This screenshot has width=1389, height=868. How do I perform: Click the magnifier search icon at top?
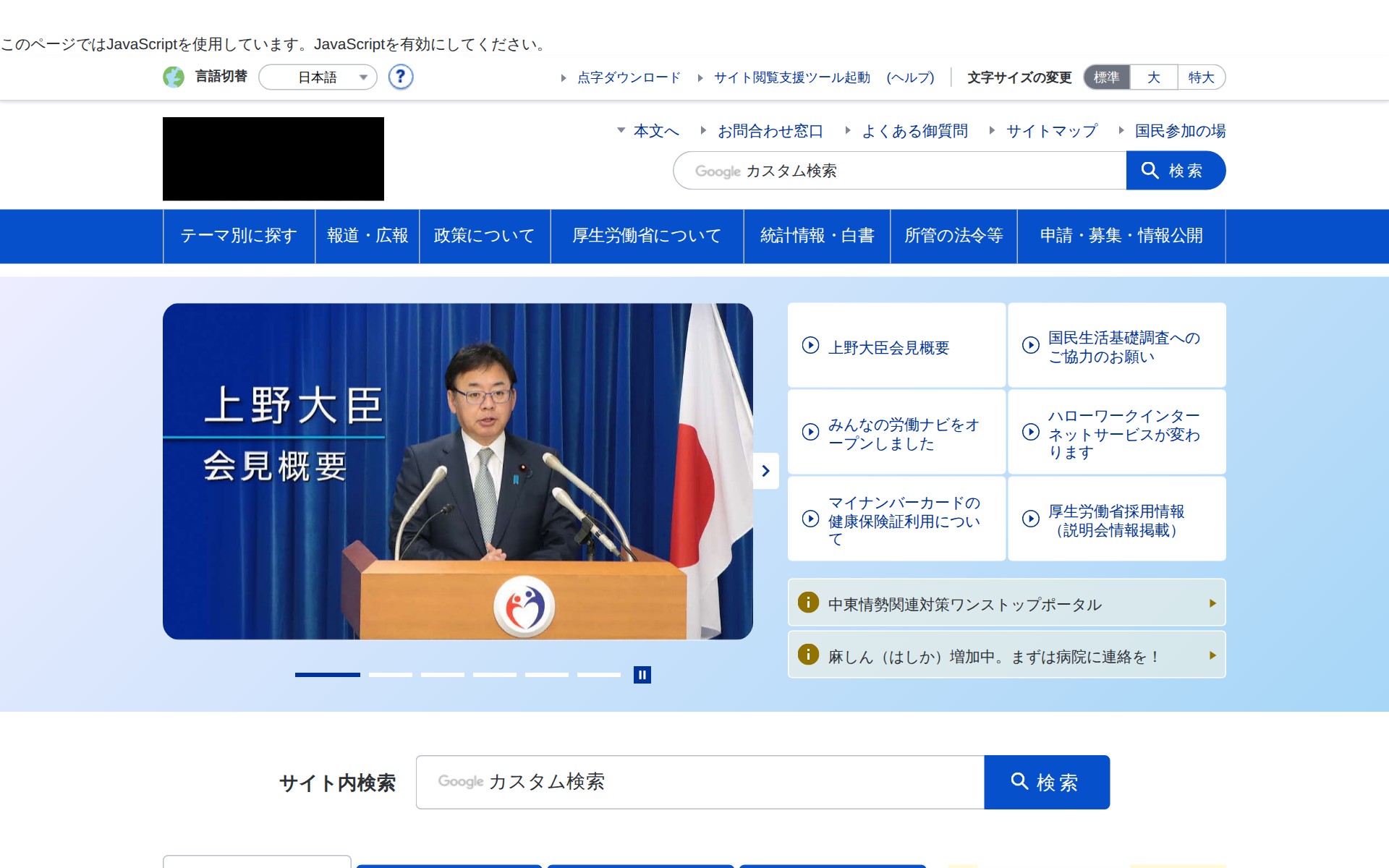pyautogui.click(x=1151, y=171)
